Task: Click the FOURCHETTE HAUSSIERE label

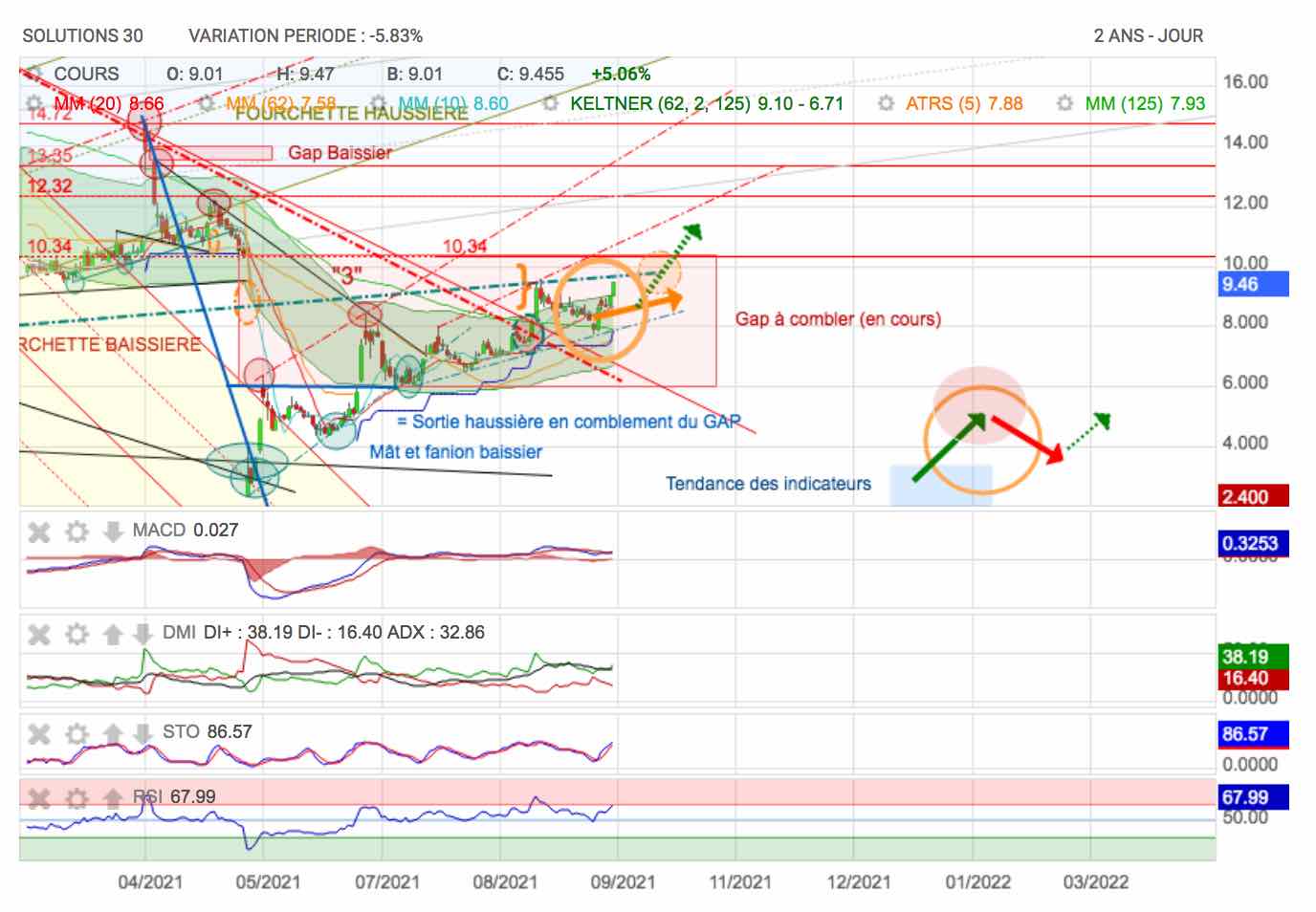Action: (x=351, y=114)
